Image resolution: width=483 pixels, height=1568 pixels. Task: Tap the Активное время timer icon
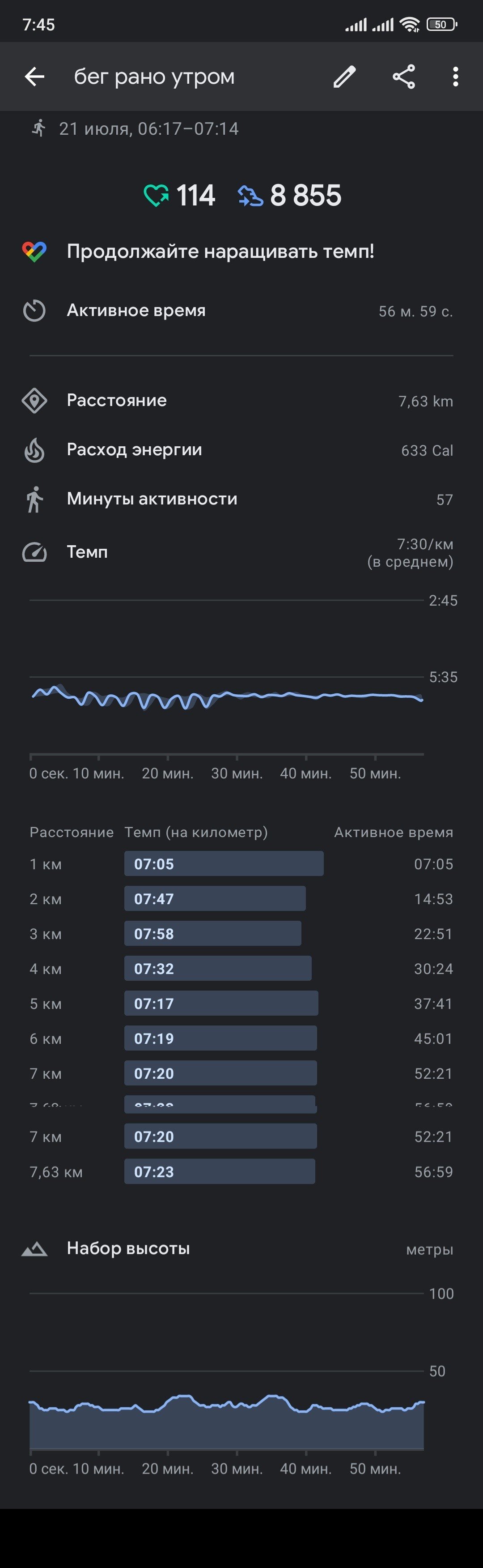point(34,311)
